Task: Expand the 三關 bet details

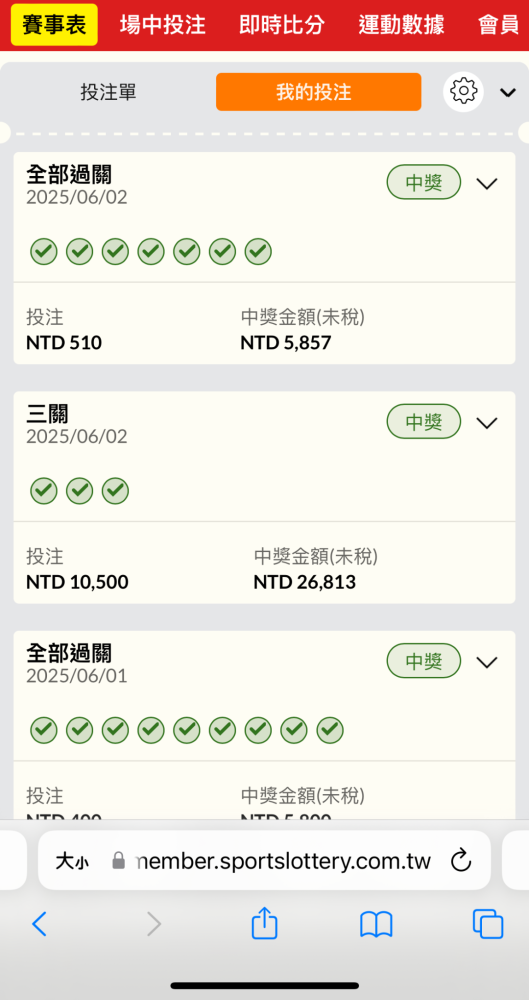Action: click(487, 423)
